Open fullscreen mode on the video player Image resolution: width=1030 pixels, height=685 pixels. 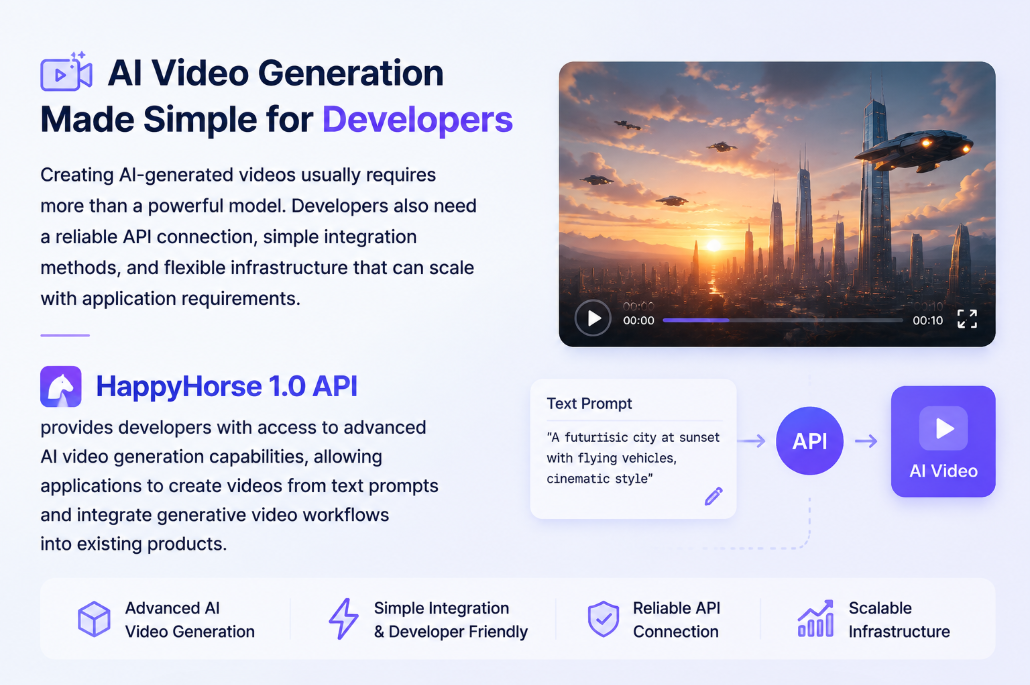coord(967,319)
